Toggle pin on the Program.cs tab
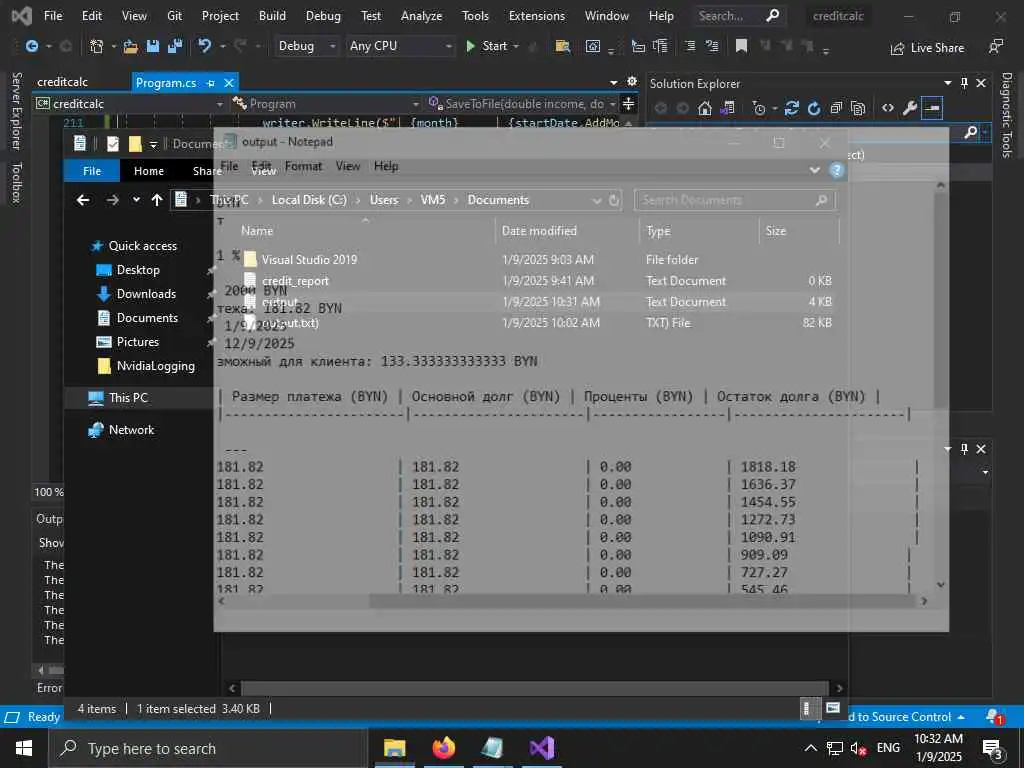1024x768 pixels. [210, 84]
